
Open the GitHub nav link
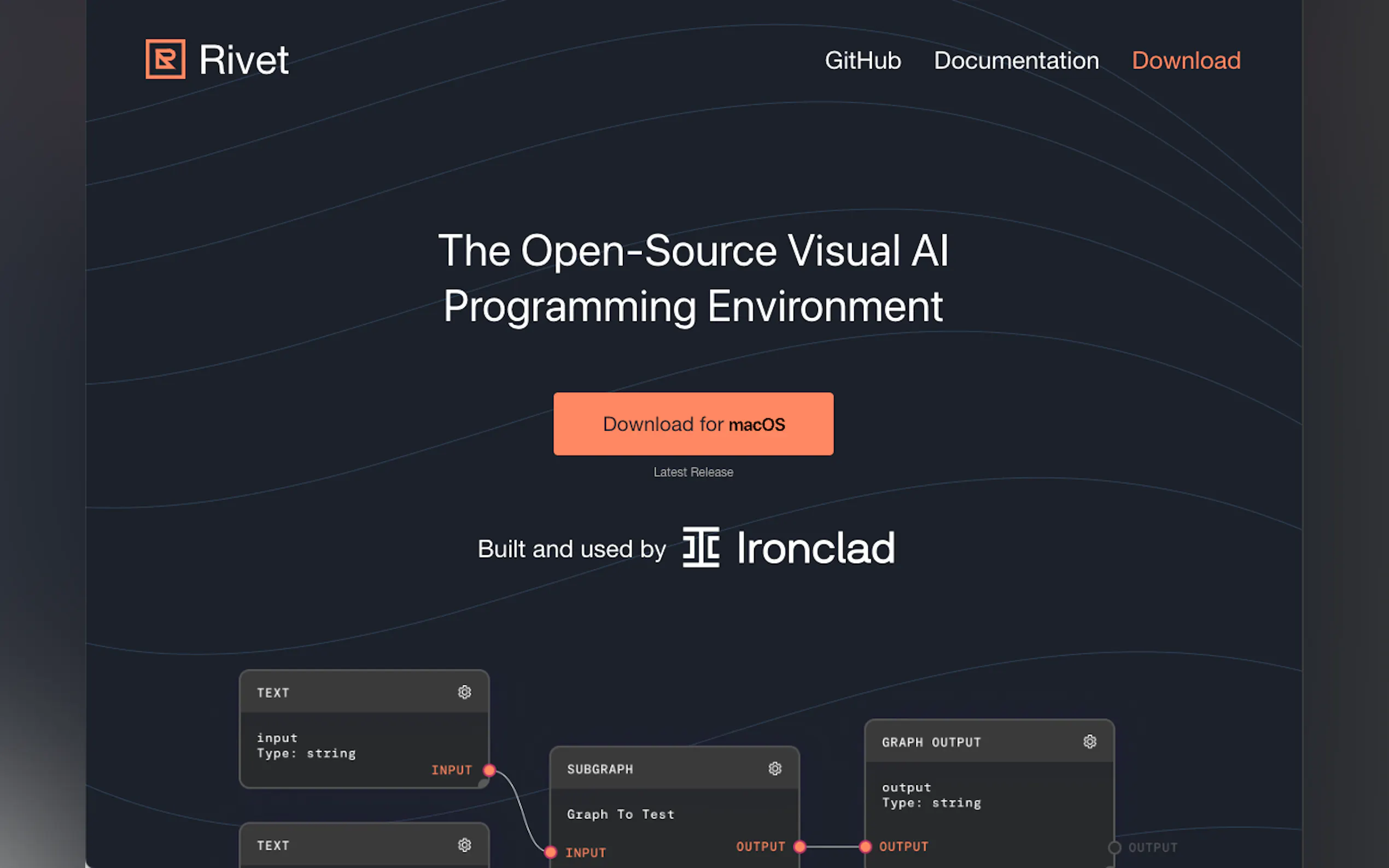click(x=862, y=60)
